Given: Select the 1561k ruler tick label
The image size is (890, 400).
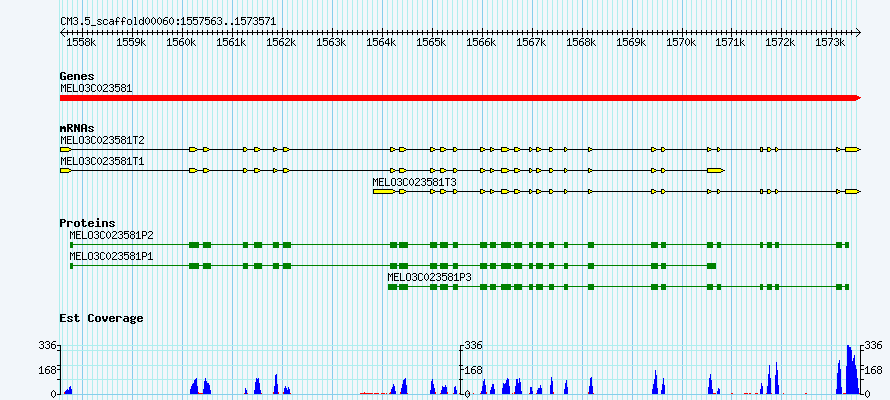Looking at the screenshot, I should 232,43.
